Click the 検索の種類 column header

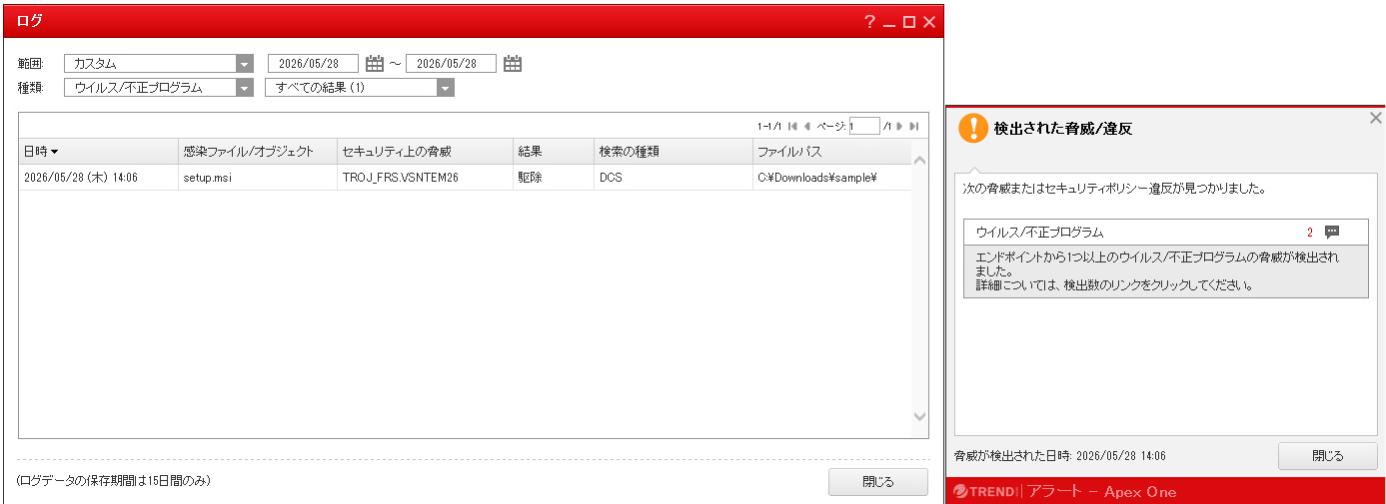click(x=673, y=152)
